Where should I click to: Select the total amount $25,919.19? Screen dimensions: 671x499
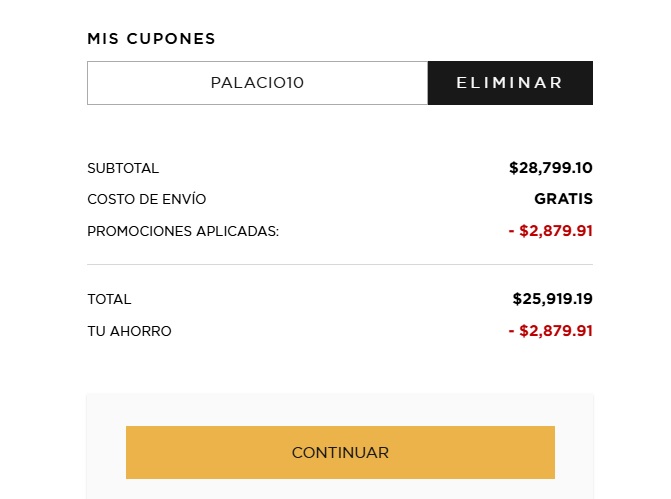tap(552, 299)
